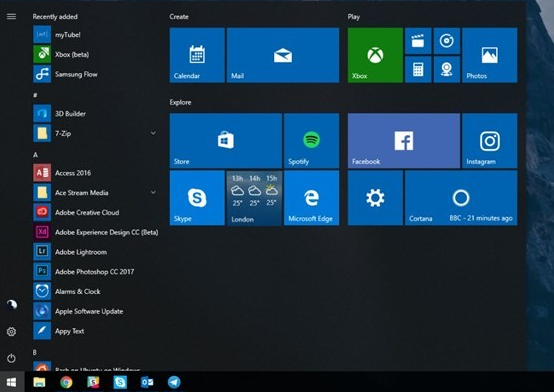This screenshot has width=554, height=392.
Task: Launch Adobe Photoshop CC 2017
Action: [95, 272]
